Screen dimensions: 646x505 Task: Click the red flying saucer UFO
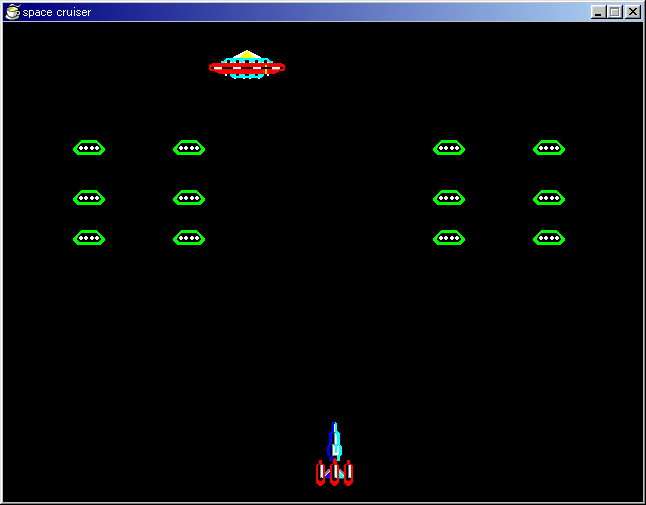tap(247, 66)
